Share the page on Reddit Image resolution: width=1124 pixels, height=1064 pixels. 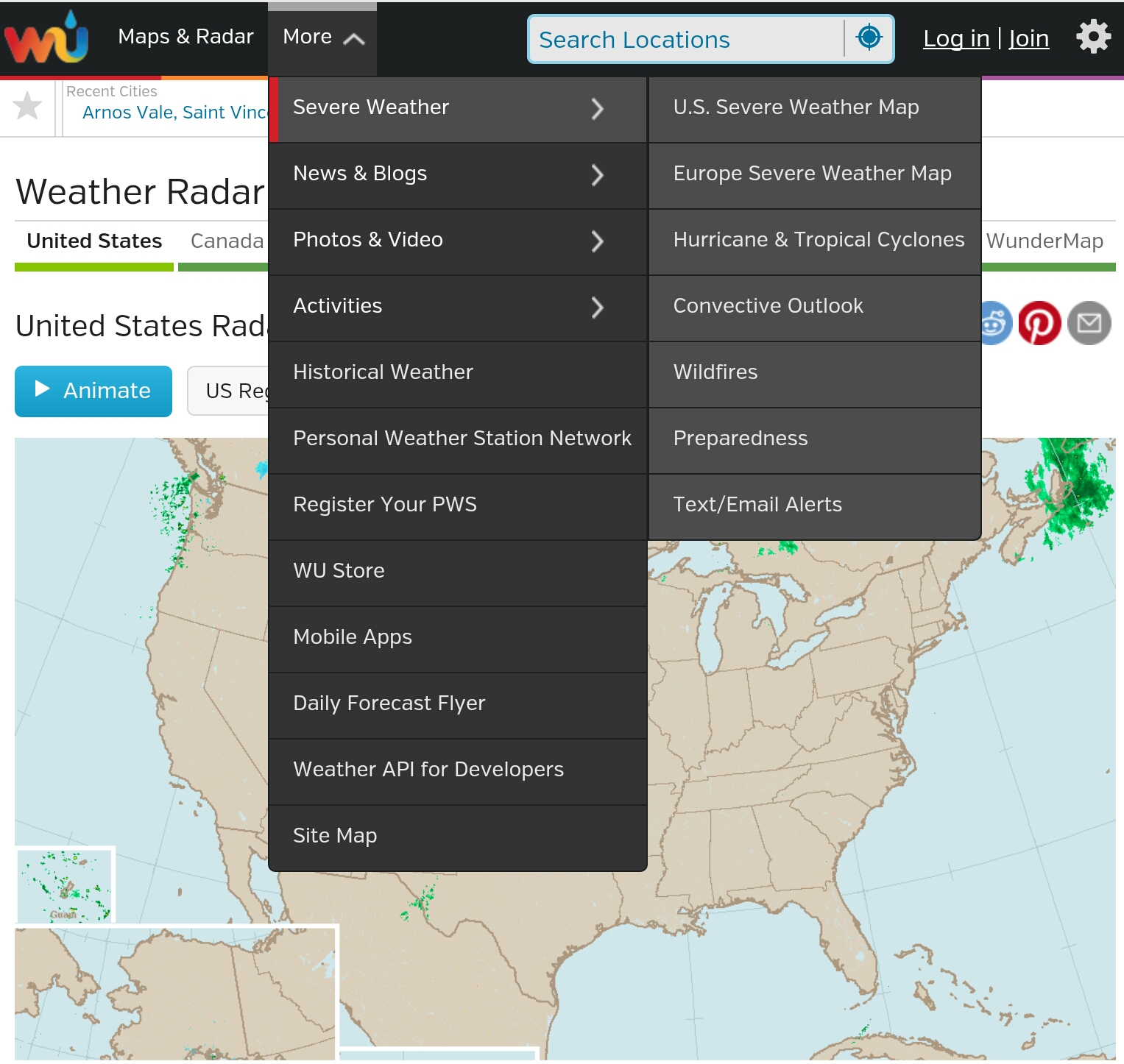pyautogui.click(x=995, y=323)
